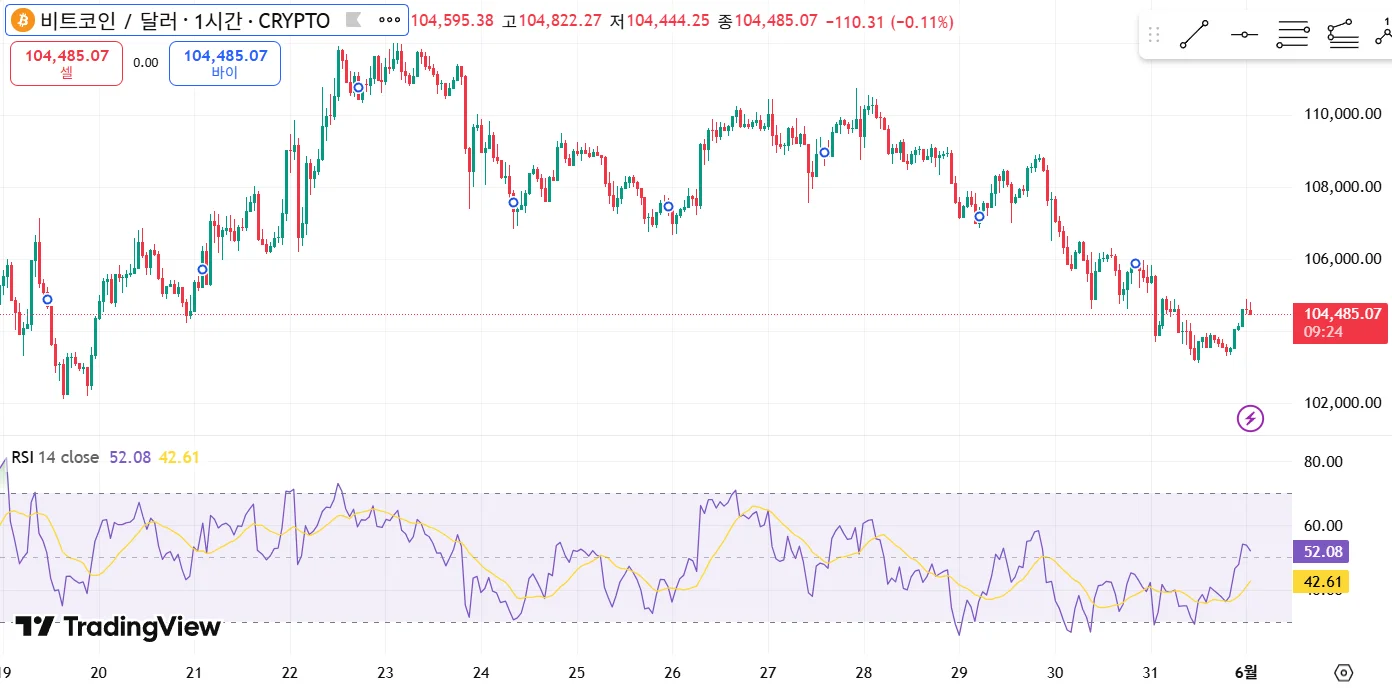Viewport: 1392px width, 688px height.
Task: Click the blue circle marker near date 21
Action: coord(203,269)
